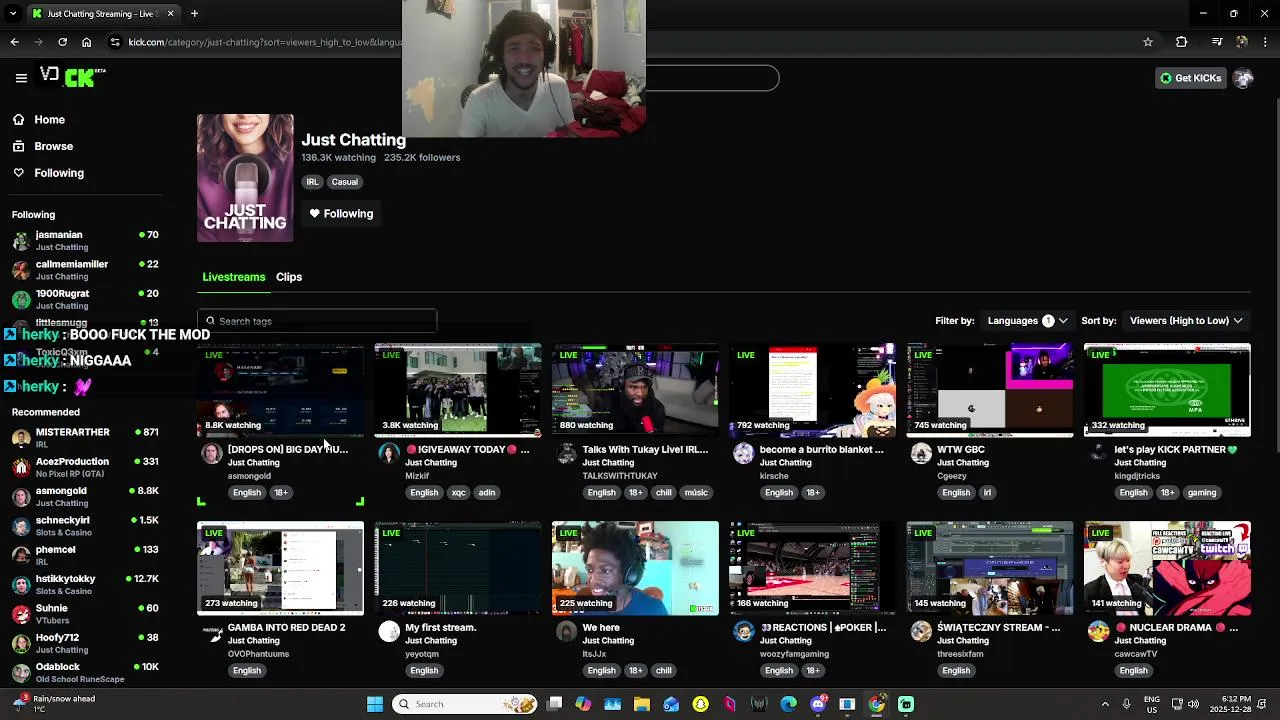Open jasmanian in the Following list

[x=85, y=240]
